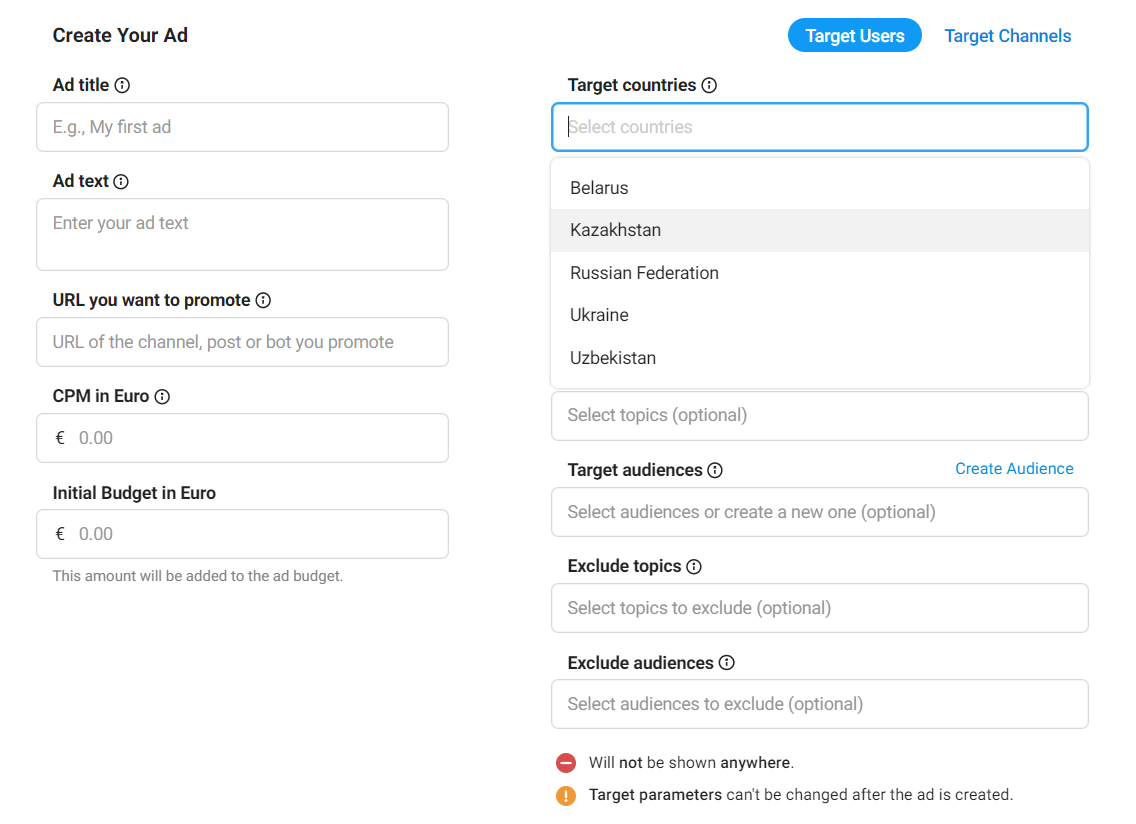Click the Initial Budget amount field

coord(242,533)
